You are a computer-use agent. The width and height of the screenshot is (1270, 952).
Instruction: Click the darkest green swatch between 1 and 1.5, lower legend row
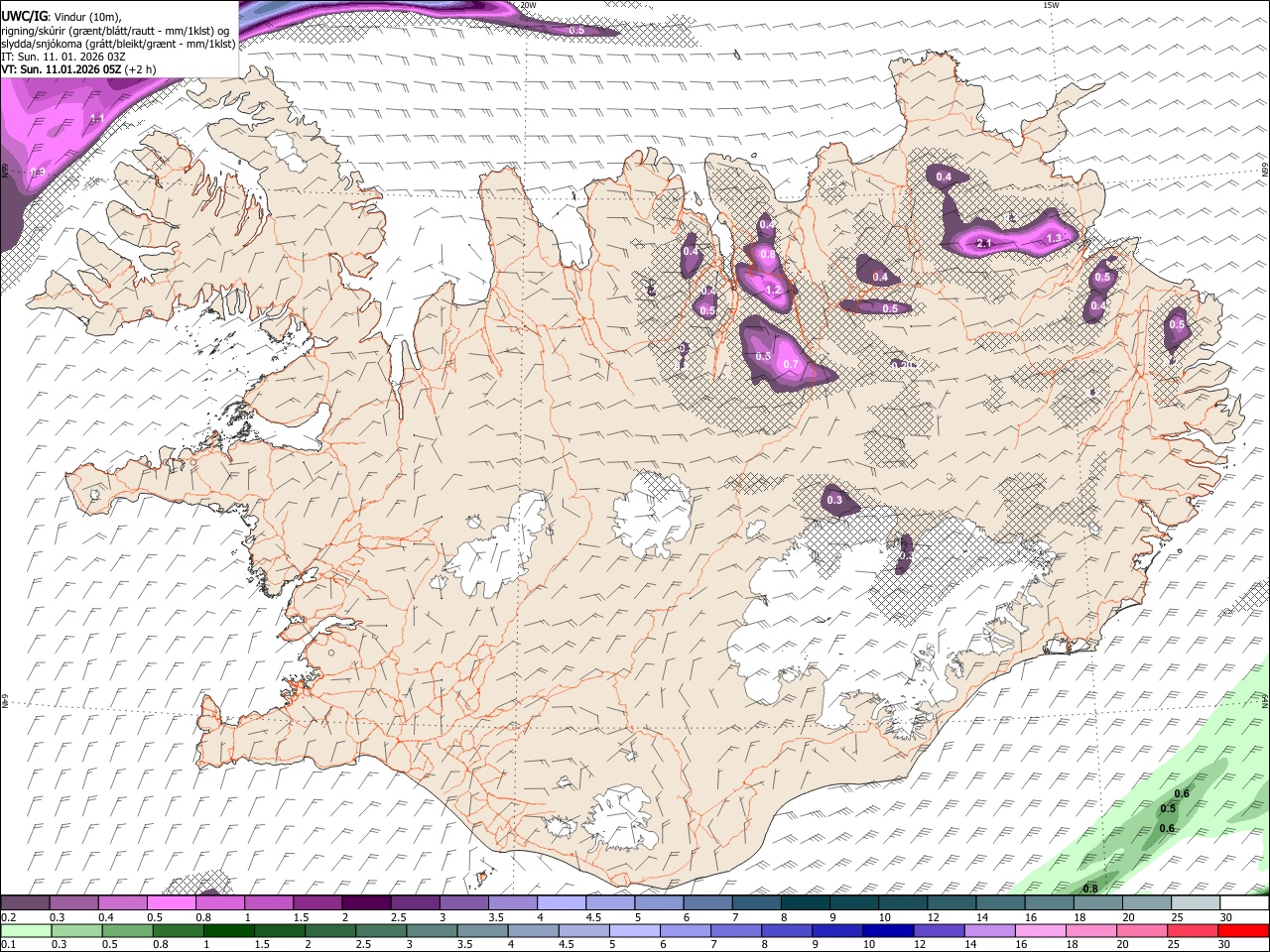(230, 930)
